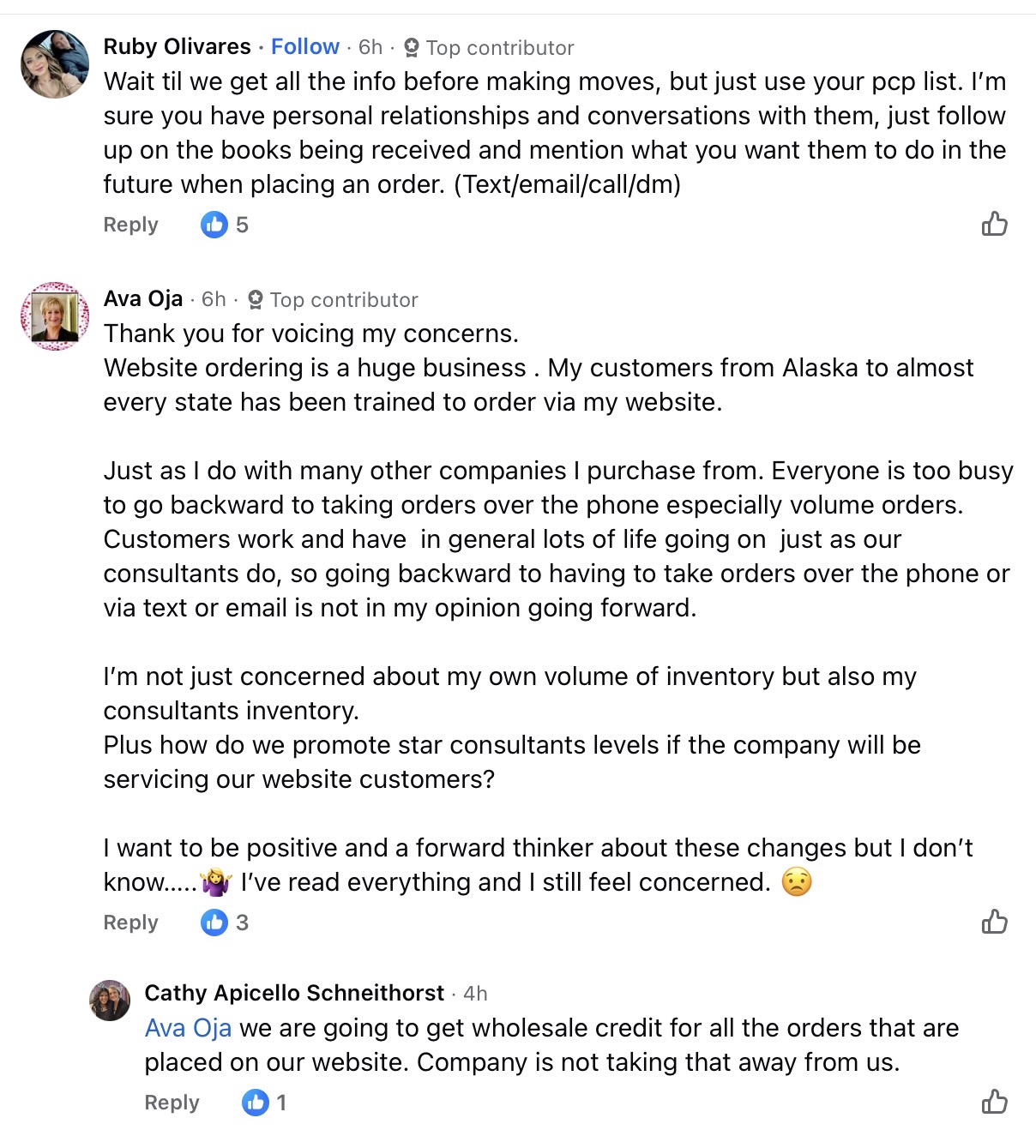View the 1 reaction on Cathy's reply
This screenshot has height=1148, width=1036.
point(264,1102)
